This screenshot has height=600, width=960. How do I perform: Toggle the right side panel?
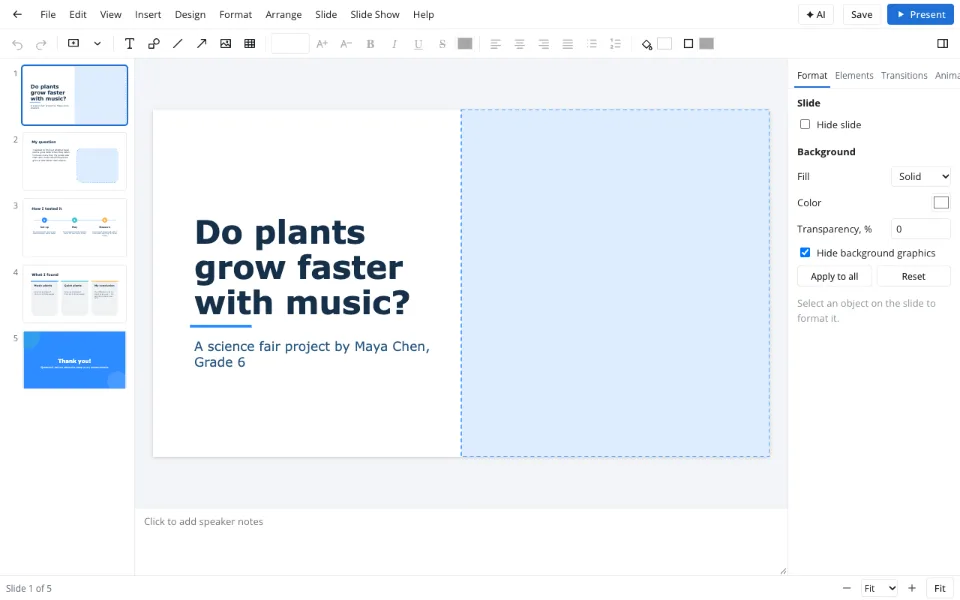pyautogui.click(x=942, y=43)
